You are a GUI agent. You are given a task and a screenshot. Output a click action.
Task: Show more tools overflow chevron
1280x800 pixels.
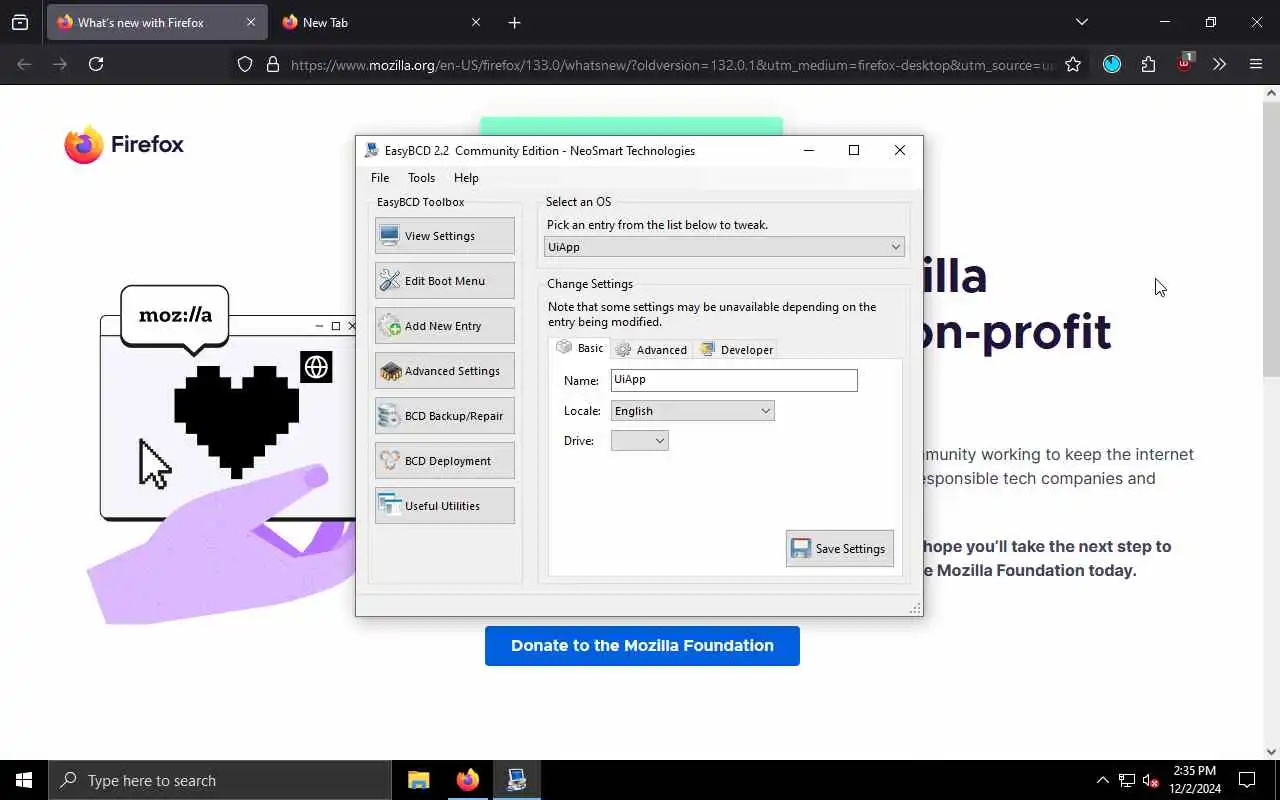click(x=1219, y=64)
